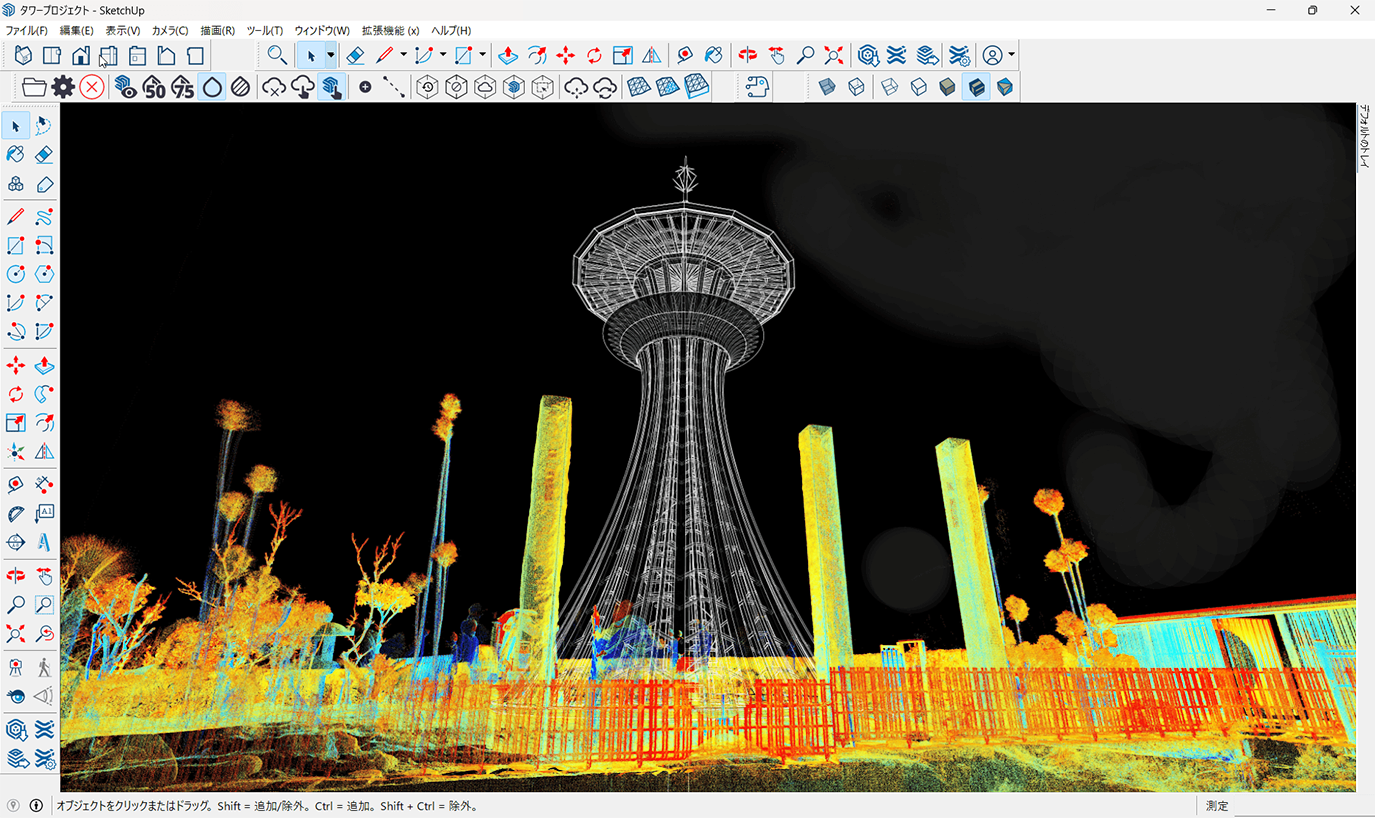Select the Eraser tool in top toolbar
The width and height of the screenshot is (1375, 818).
[x=355, y=56]
